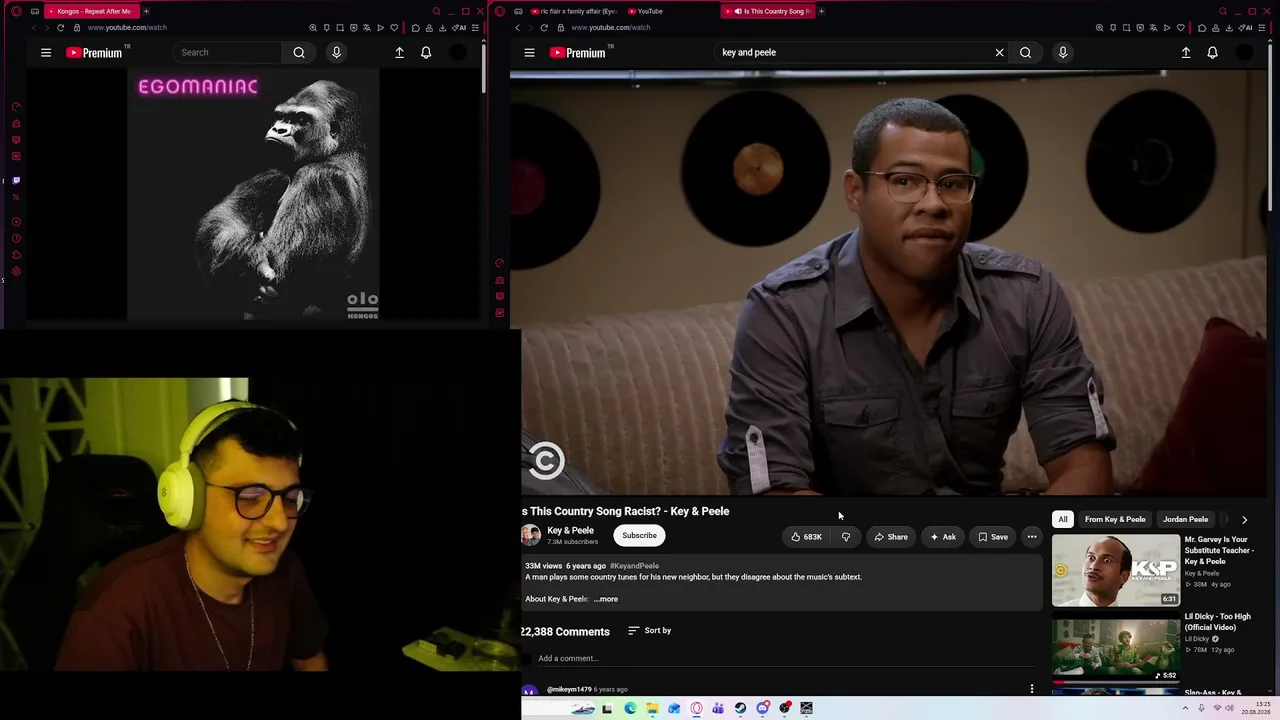This screenshot has width=1280, height=720.
Task: Open a new tab in right browser window
Action: point(822,11)
